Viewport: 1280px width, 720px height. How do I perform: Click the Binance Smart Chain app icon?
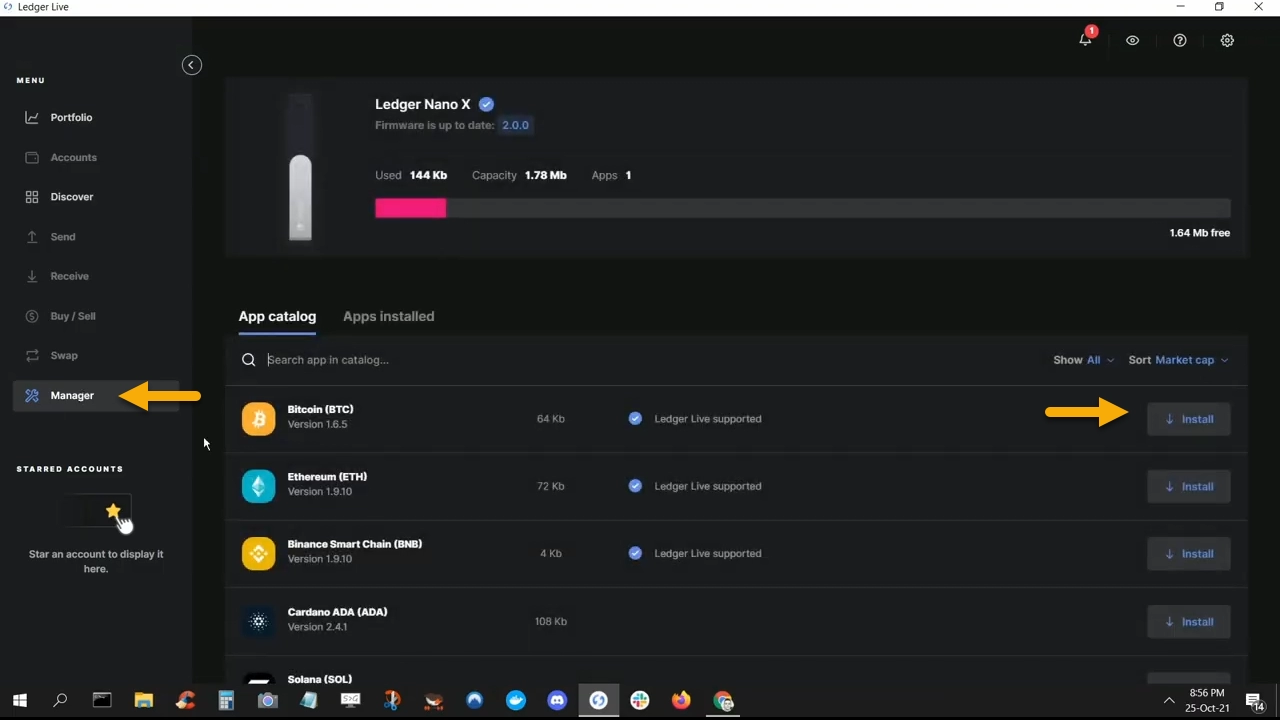(258, 554)
